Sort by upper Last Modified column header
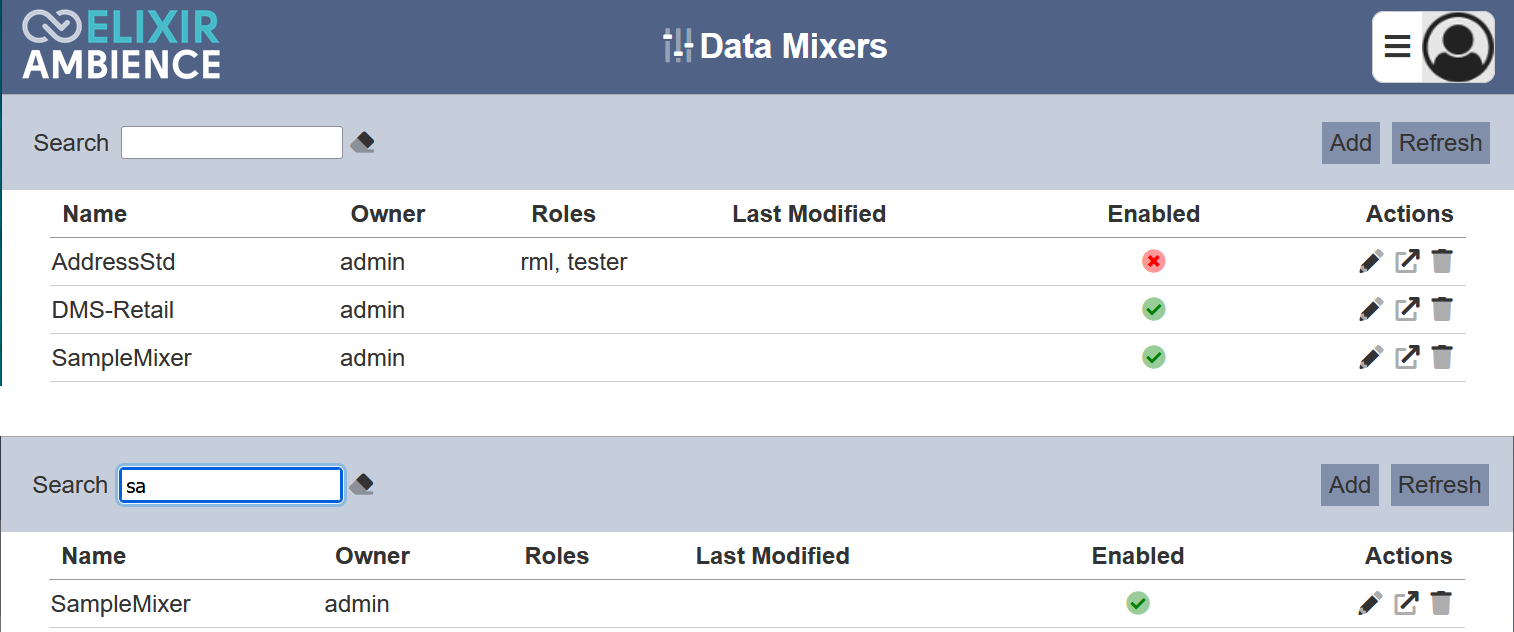Screen dimensions: 1514x632 (x=809, y=214)
